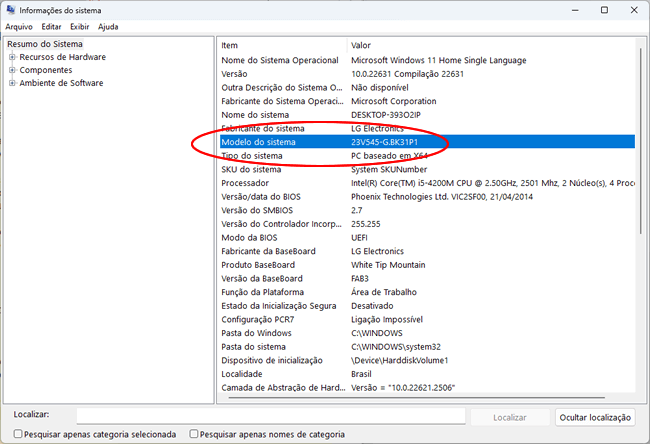Image resolution: width=650 pixels, height=444 pixels.
Task: Expand Ambiente de Software node
Action: pos(12,82)
